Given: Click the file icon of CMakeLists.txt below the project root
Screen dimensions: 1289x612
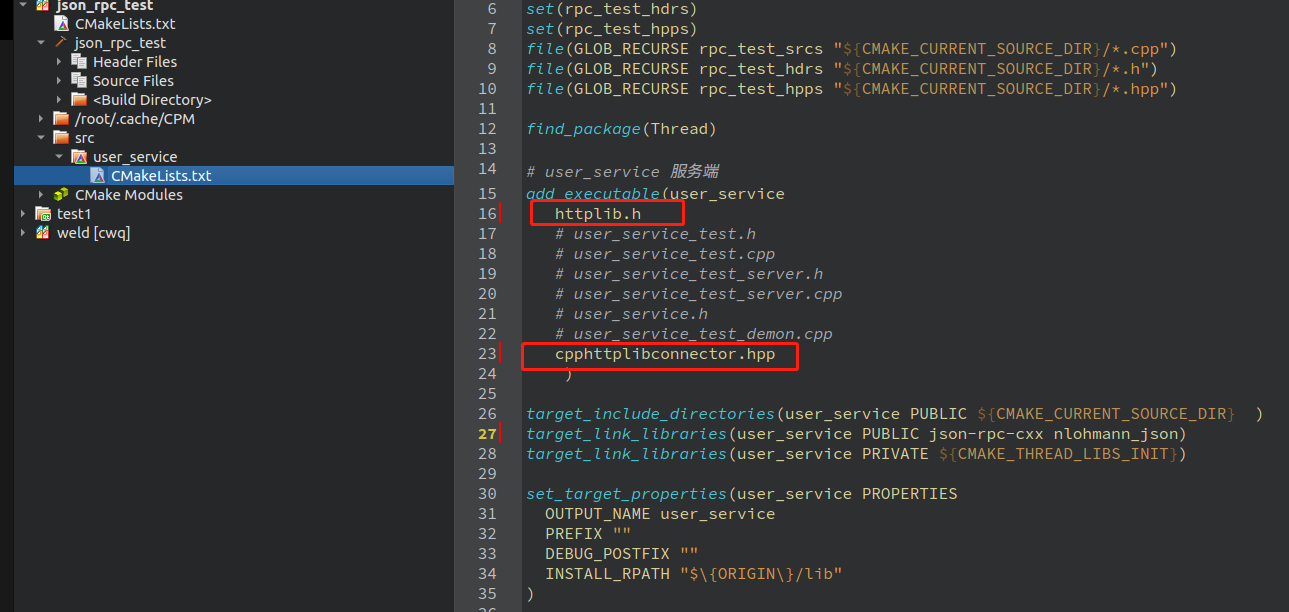Looking at the screenshot, I should [61, 23].
